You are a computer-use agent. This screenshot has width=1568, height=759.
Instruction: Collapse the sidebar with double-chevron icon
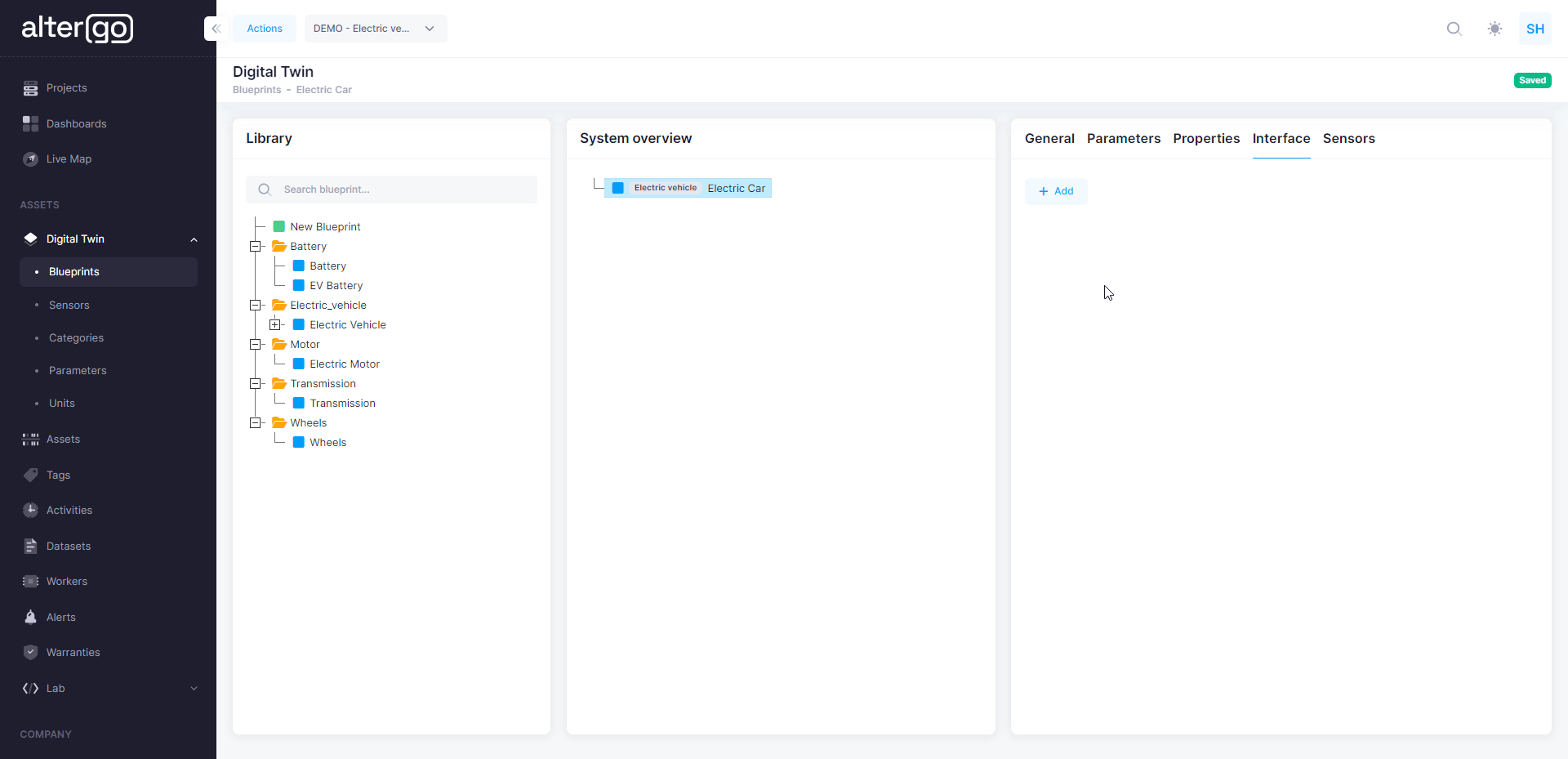click(216, 29)
